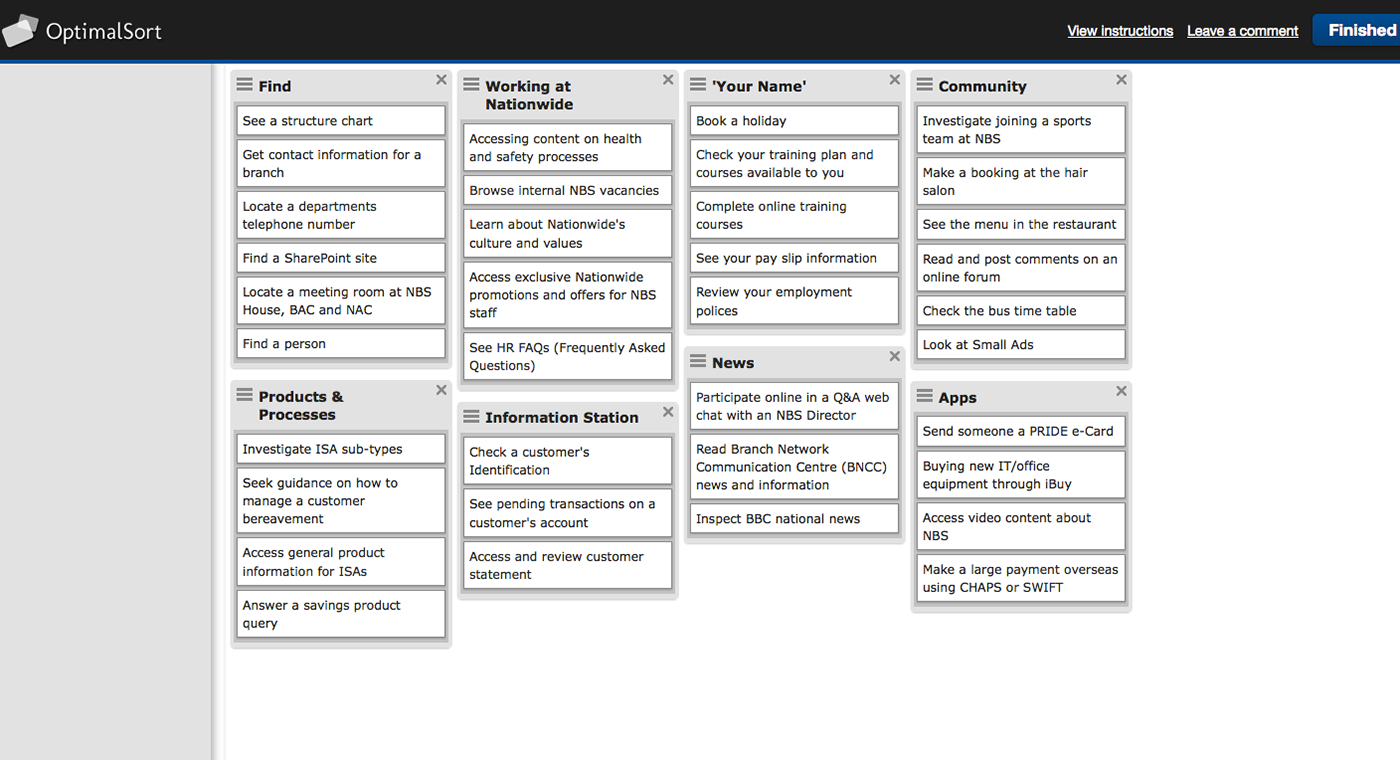Click the Apps group title
Image resolution: width=1400 pixels, height=760 pixels.
click(957, 397)
